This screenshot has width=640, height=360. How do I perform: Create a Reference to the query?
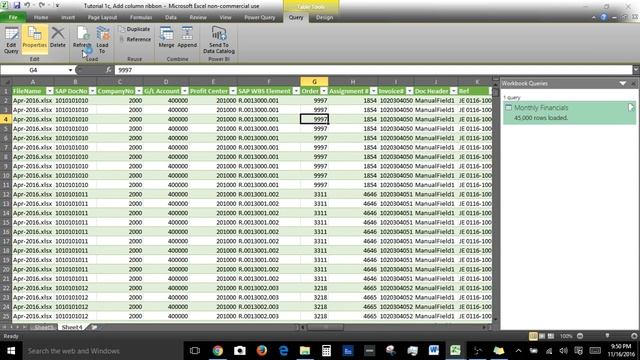(135, 40)
